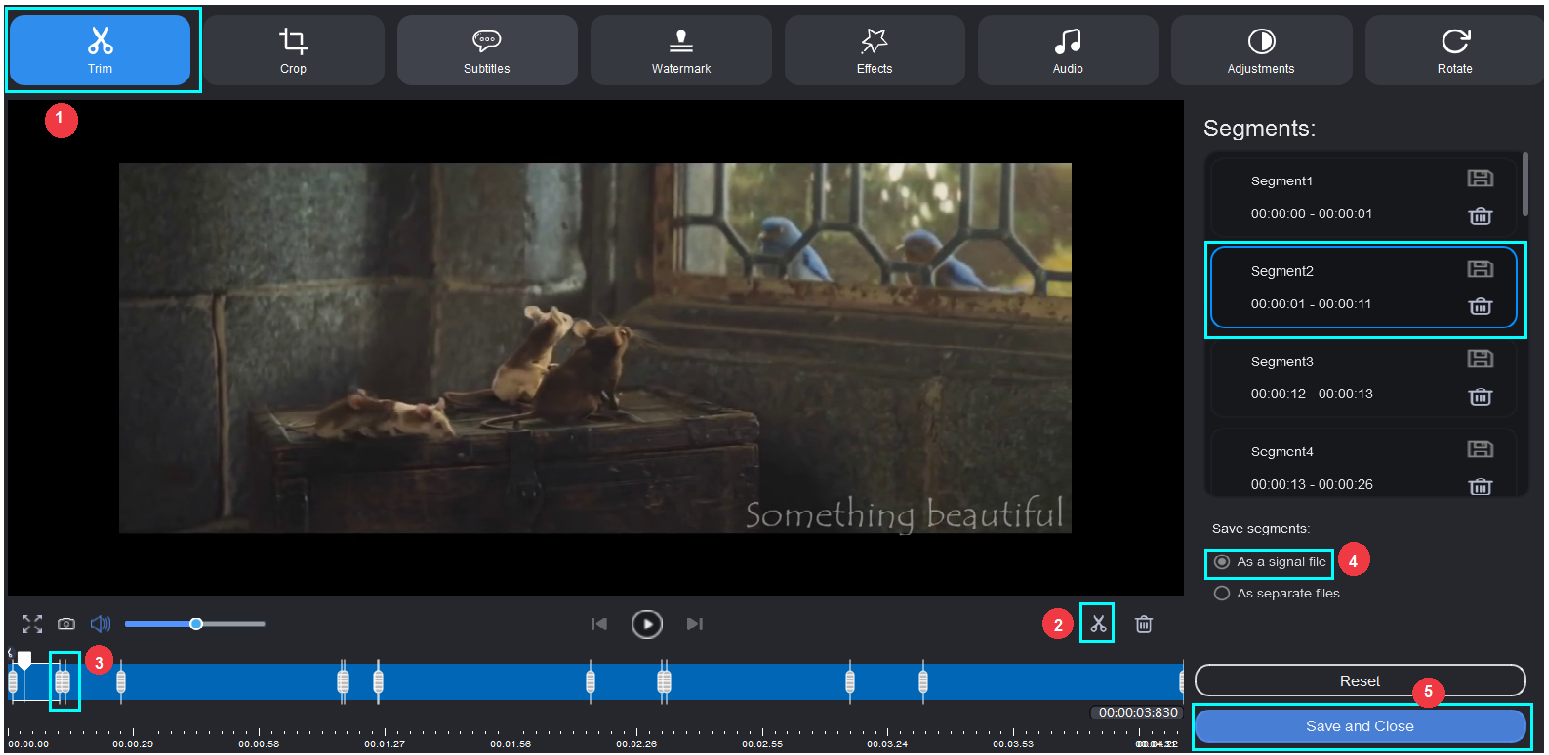
Task: Select Segment4 in the segments list
Action: click(1363, 462)
